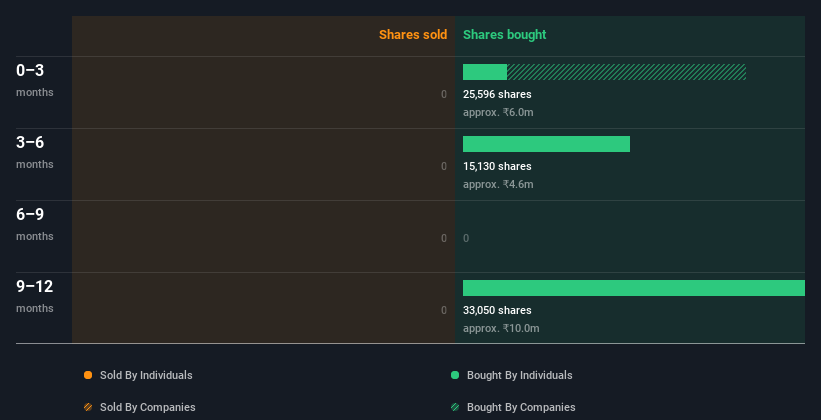Viewport: 821px width, 420px height.
Task: Click the striped Bought By Companies legend marker
Action: 455,407
